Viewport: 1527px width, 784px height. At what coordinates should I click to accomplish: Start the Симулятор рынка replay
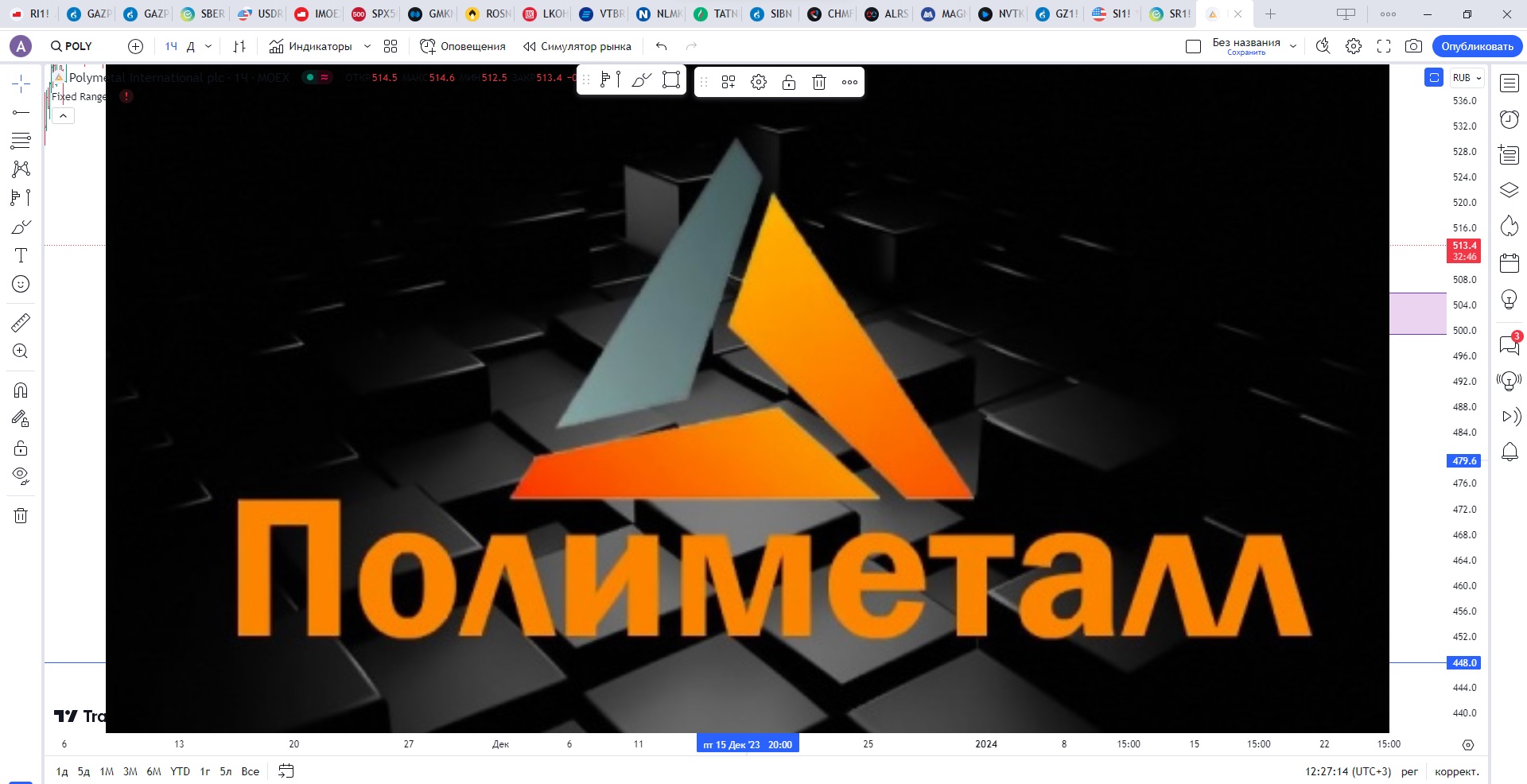577,46
